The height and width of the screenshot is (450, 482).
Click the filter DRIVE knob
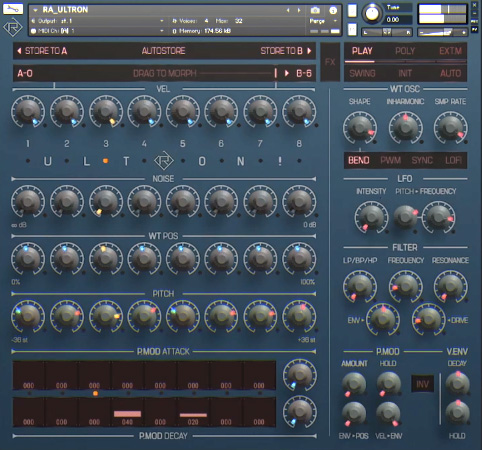(428, 319)
